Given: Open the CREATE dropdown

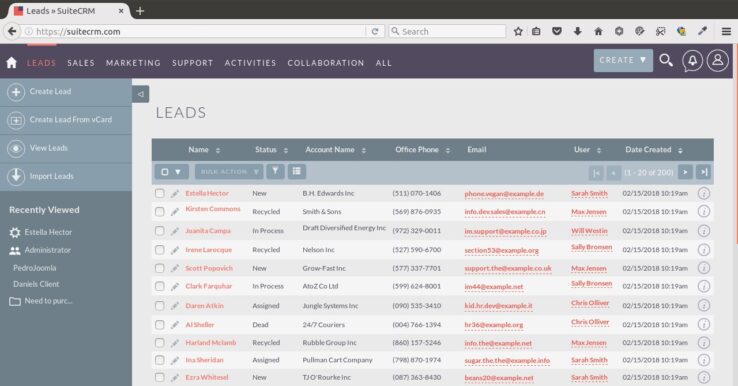Looking at the screenshot, I should [623, 60].
